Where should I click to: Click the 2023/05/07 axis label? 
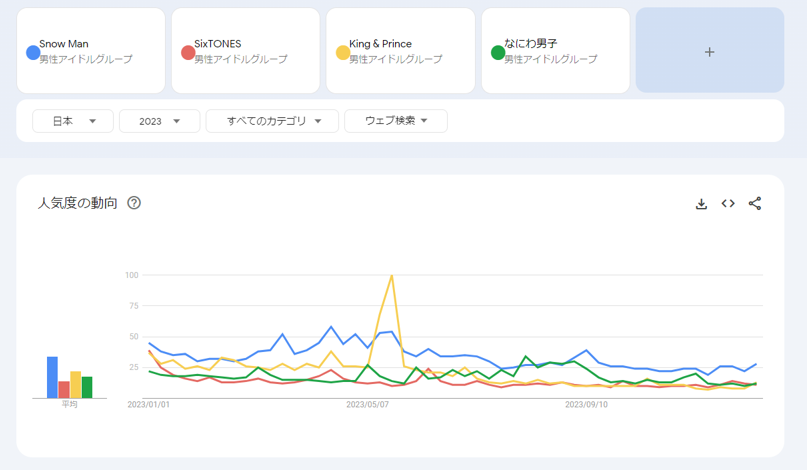click(x=367, y=405)
